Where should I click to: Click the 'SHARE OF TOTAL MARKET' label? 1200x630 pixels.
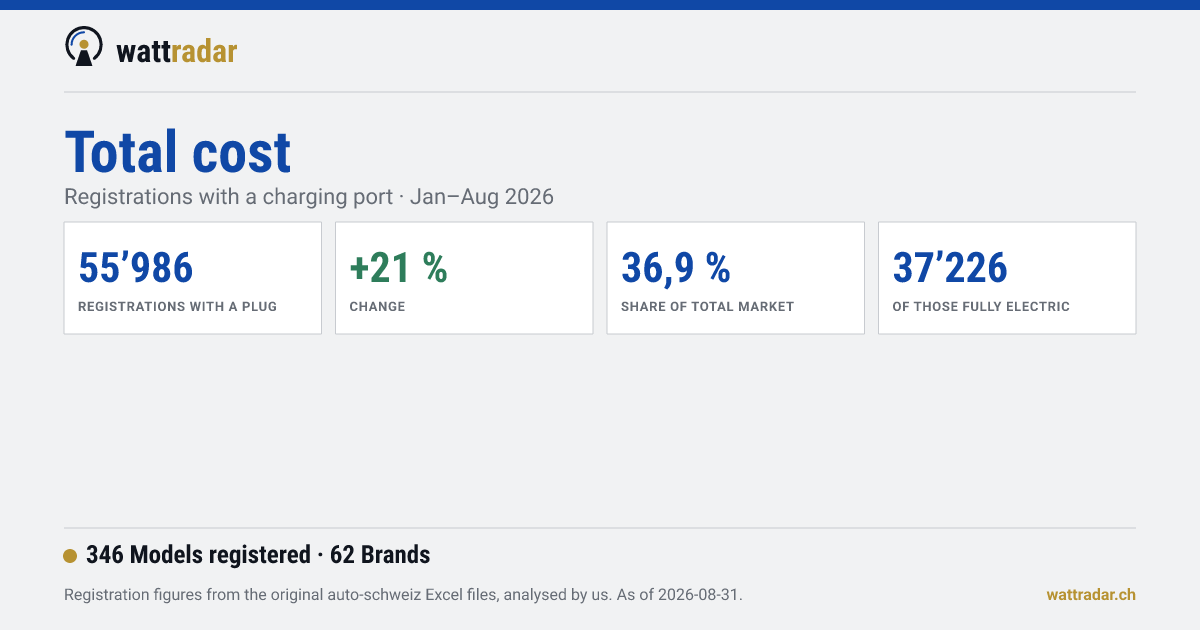(707, 306)
